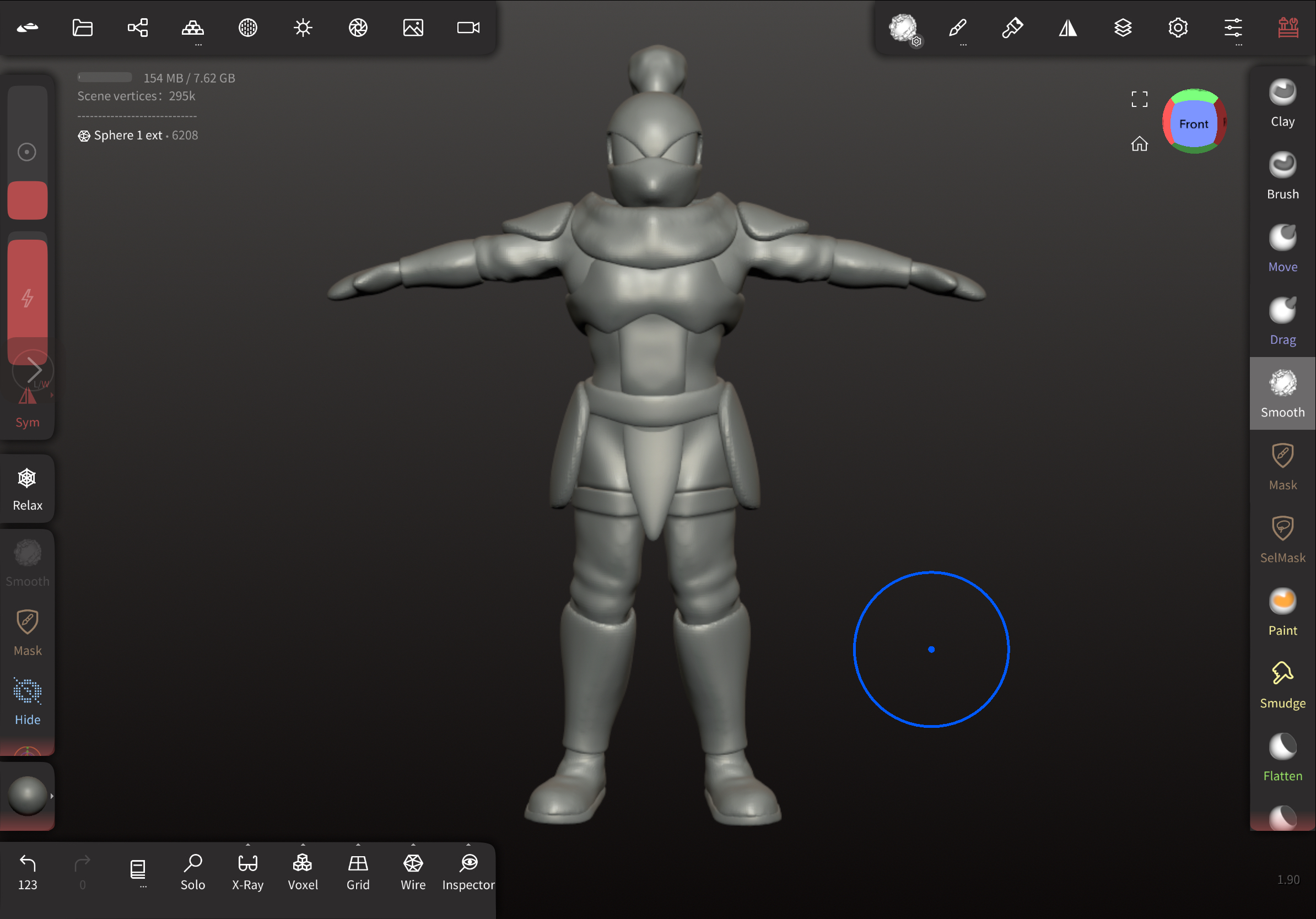Screen dimensions: 1316x919
Task: Expand X-Ray options caret
Action: point(247,845)
